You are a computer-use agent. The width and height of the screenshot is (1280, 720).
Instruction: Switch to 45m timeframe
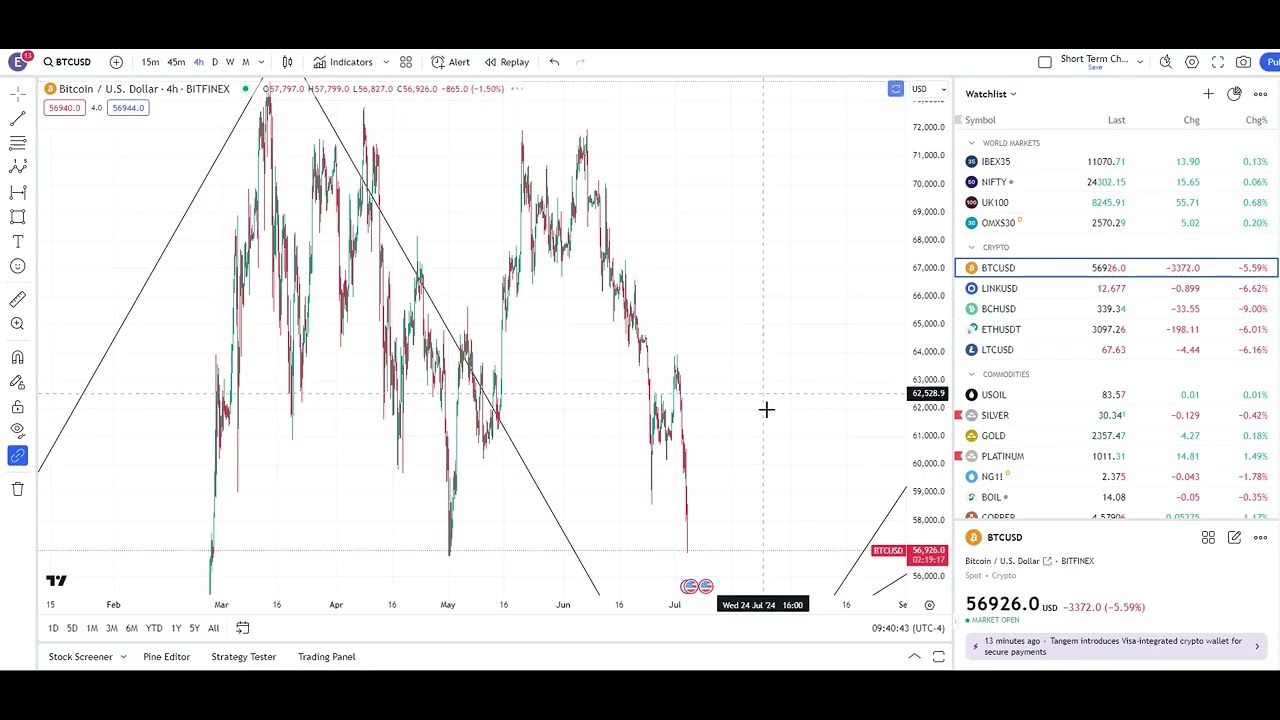(176, 62)
